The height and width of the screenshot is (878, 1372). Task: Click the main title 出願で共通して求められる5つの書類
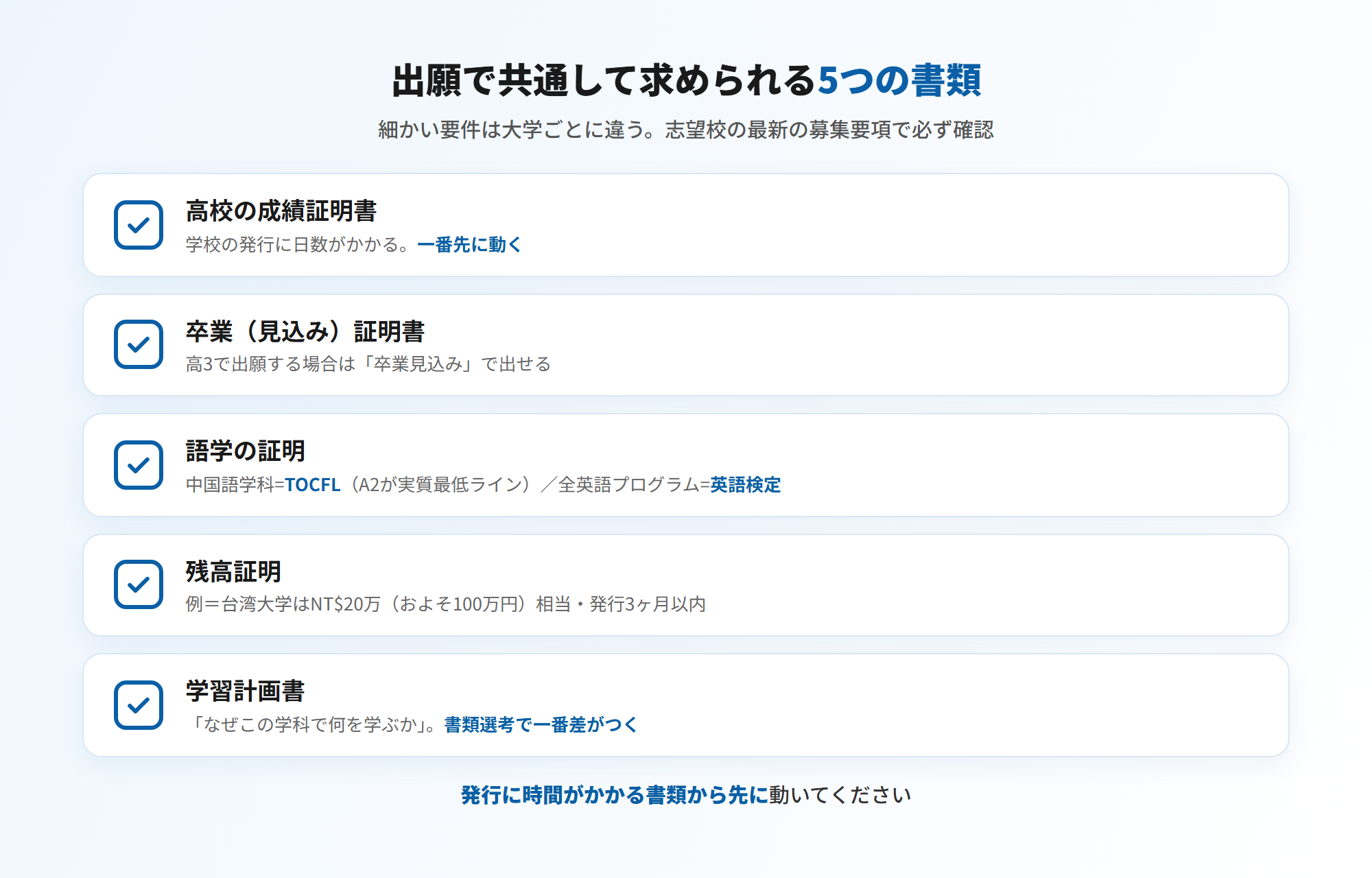tap(686, 80)
